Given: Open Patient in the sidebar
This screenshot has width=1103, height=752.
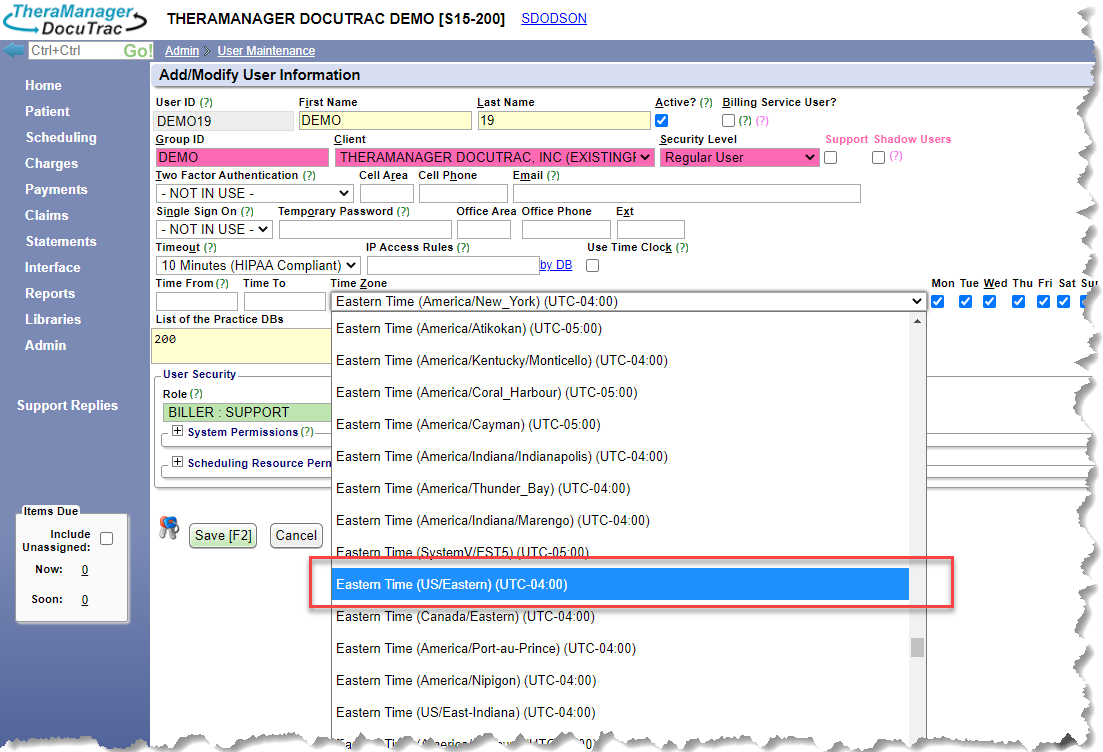Looking at the screenshot, I should click(x=47, y=111).
